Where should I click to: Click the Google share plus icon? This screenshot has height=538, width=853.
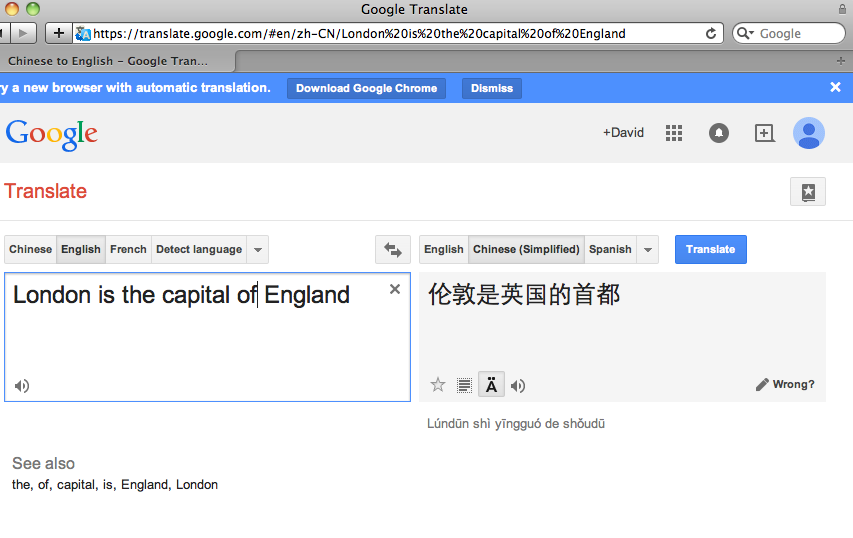[x=764, y=133]
